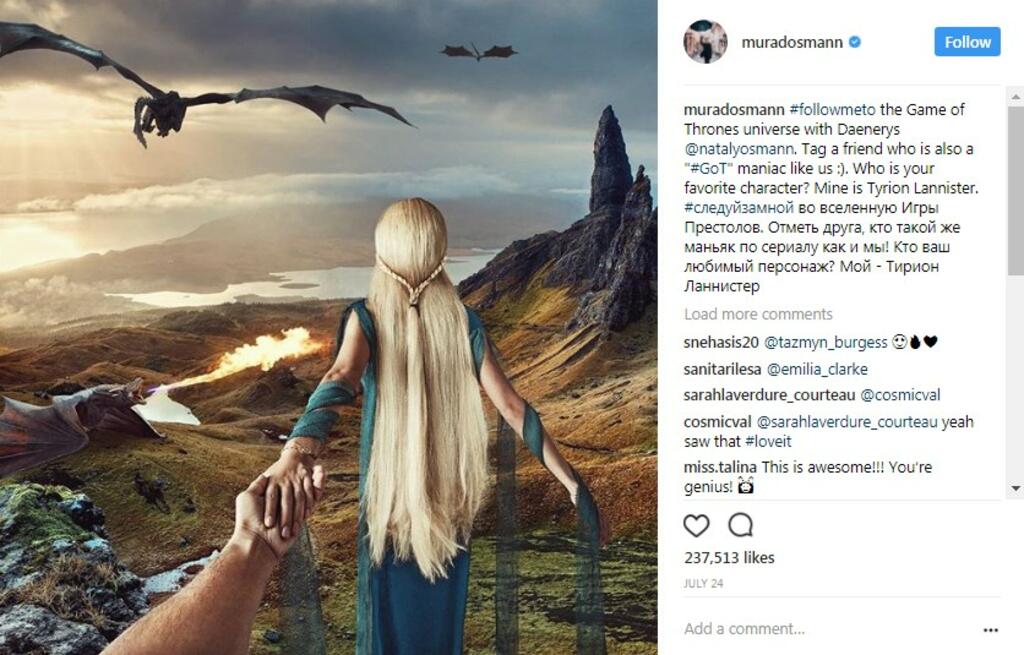Click the scrollbar up arrow in comments

pyautogui.click(x=1016, y=97)
